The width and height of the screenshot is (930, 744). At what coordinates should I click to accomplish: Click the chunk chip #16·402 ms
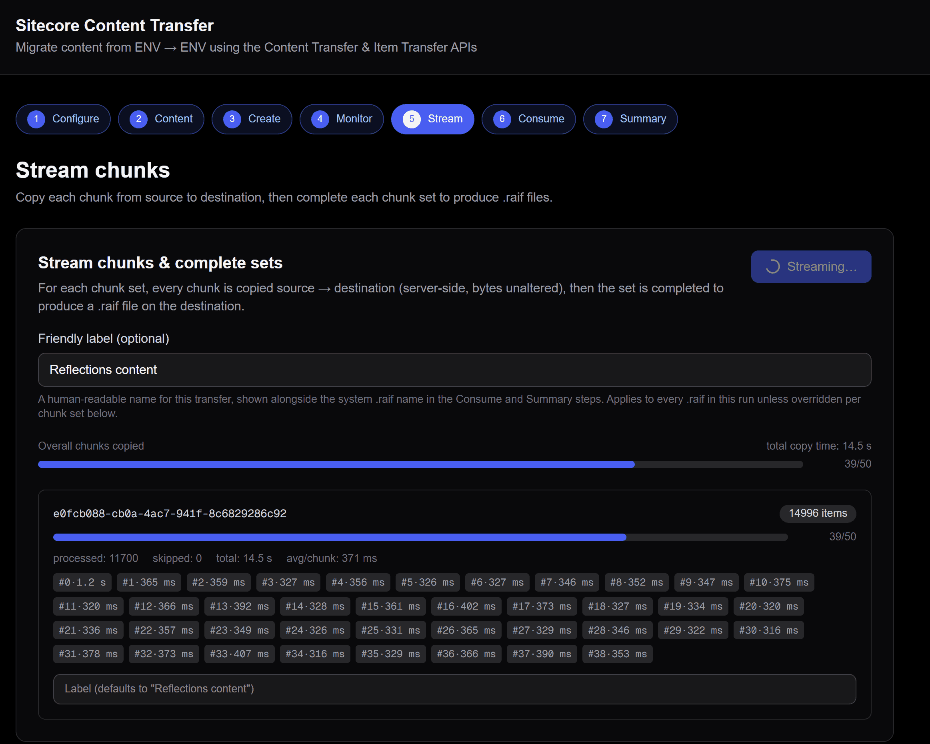466,606
